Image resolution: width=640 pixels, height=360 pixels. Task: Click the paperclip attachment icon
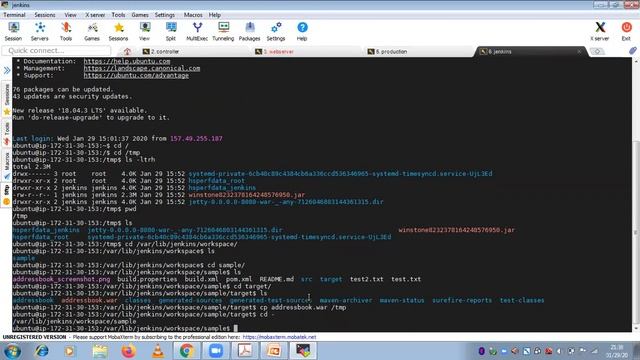(x=633, y=51)
